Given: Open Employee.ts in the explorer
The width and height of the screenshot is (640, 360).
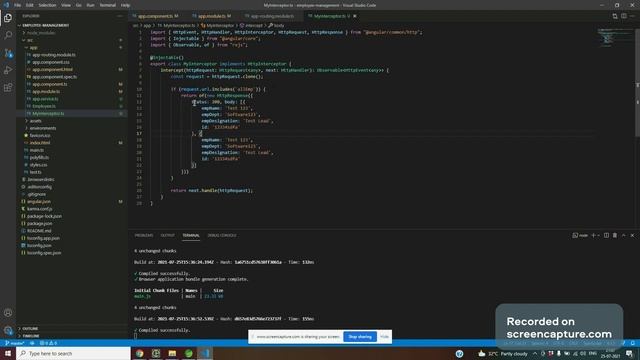Looking at the screenshot, I should coord(44,106).
